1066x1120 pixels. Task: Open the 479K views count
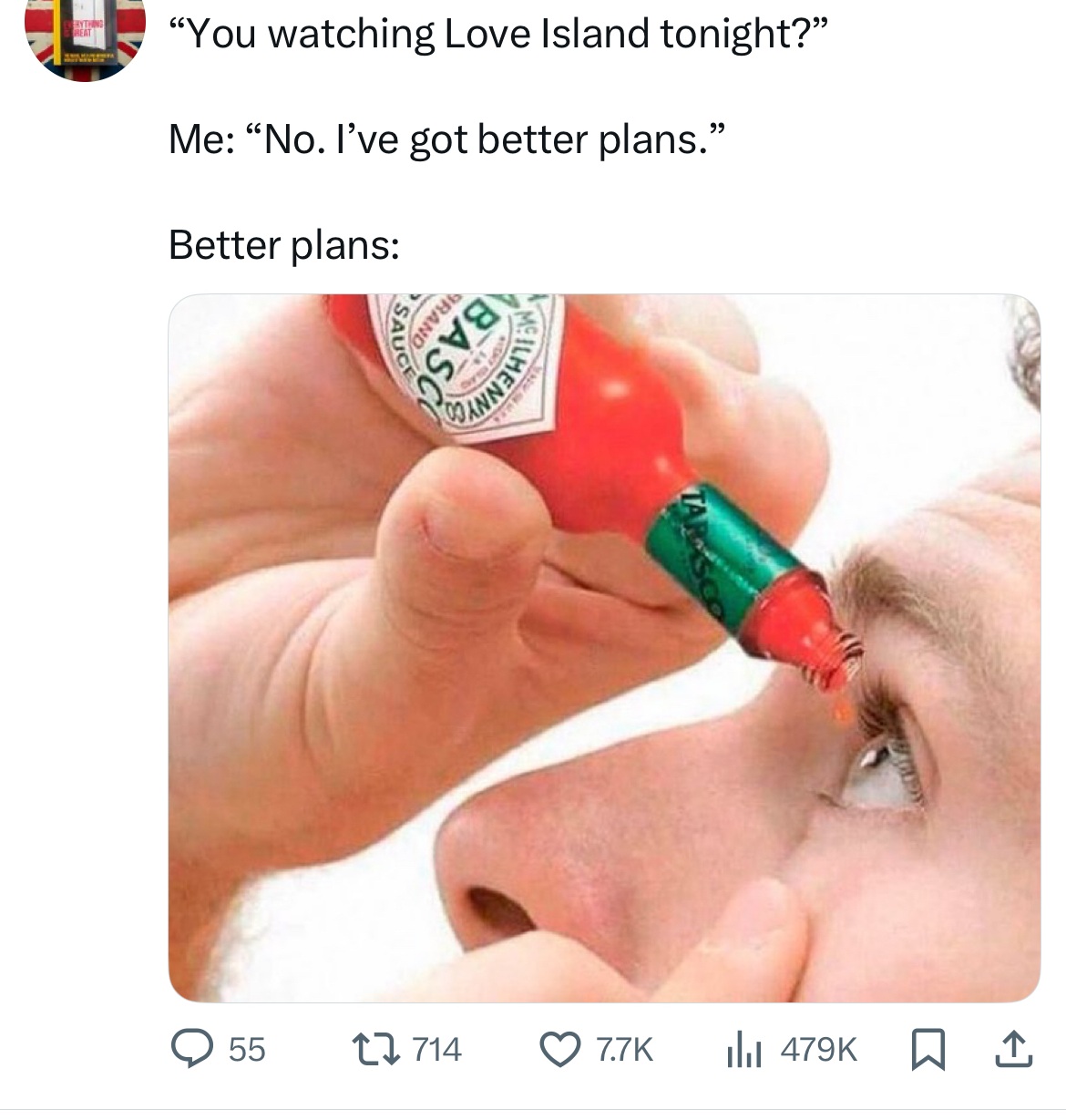tap(819, 1049)
